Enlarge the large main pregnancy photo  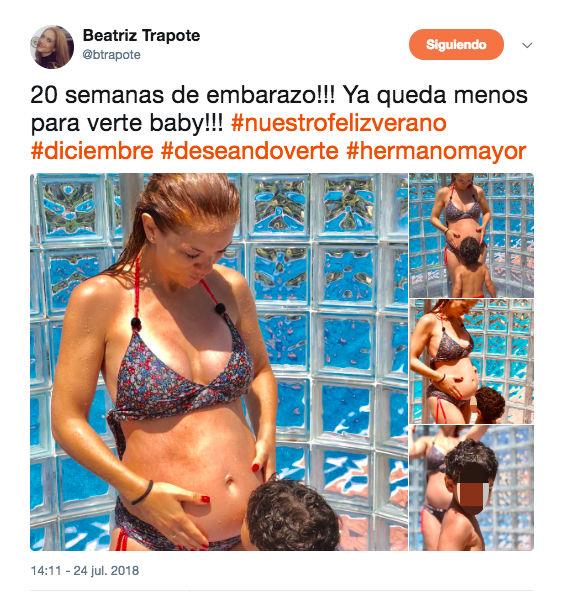coord(219,362)
